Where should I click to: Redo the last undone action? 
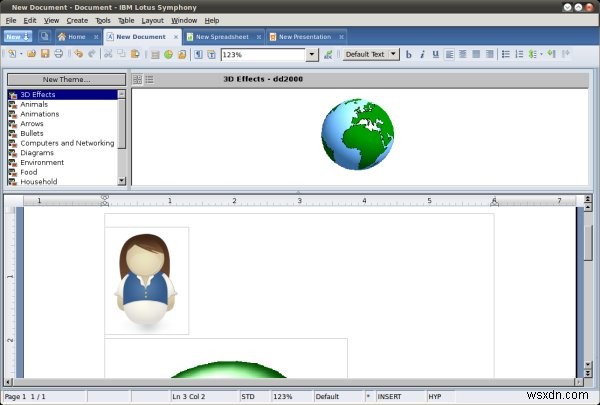coord(92,54)
